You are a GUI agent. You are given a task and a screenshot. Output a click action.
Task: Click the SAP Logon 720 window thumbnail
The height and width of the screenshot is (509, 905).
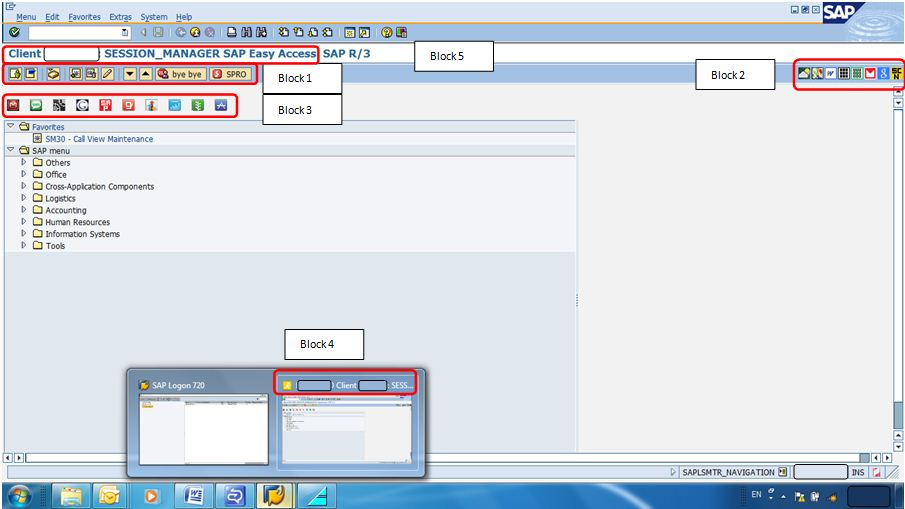pyautogui.click(x=204, y=429)
